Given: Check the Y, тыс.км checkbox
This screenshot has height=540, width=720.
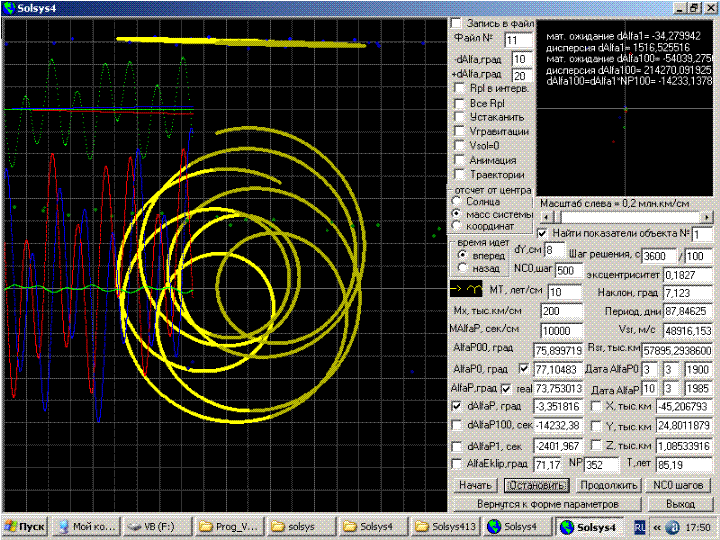Looking at the screenshot, I should 596,426.
